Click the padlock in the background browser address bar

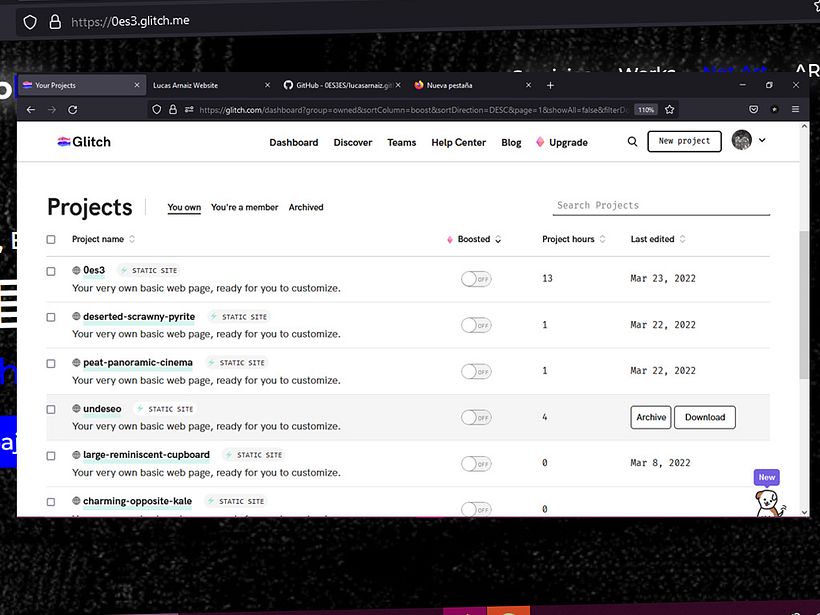coord(55,22)
